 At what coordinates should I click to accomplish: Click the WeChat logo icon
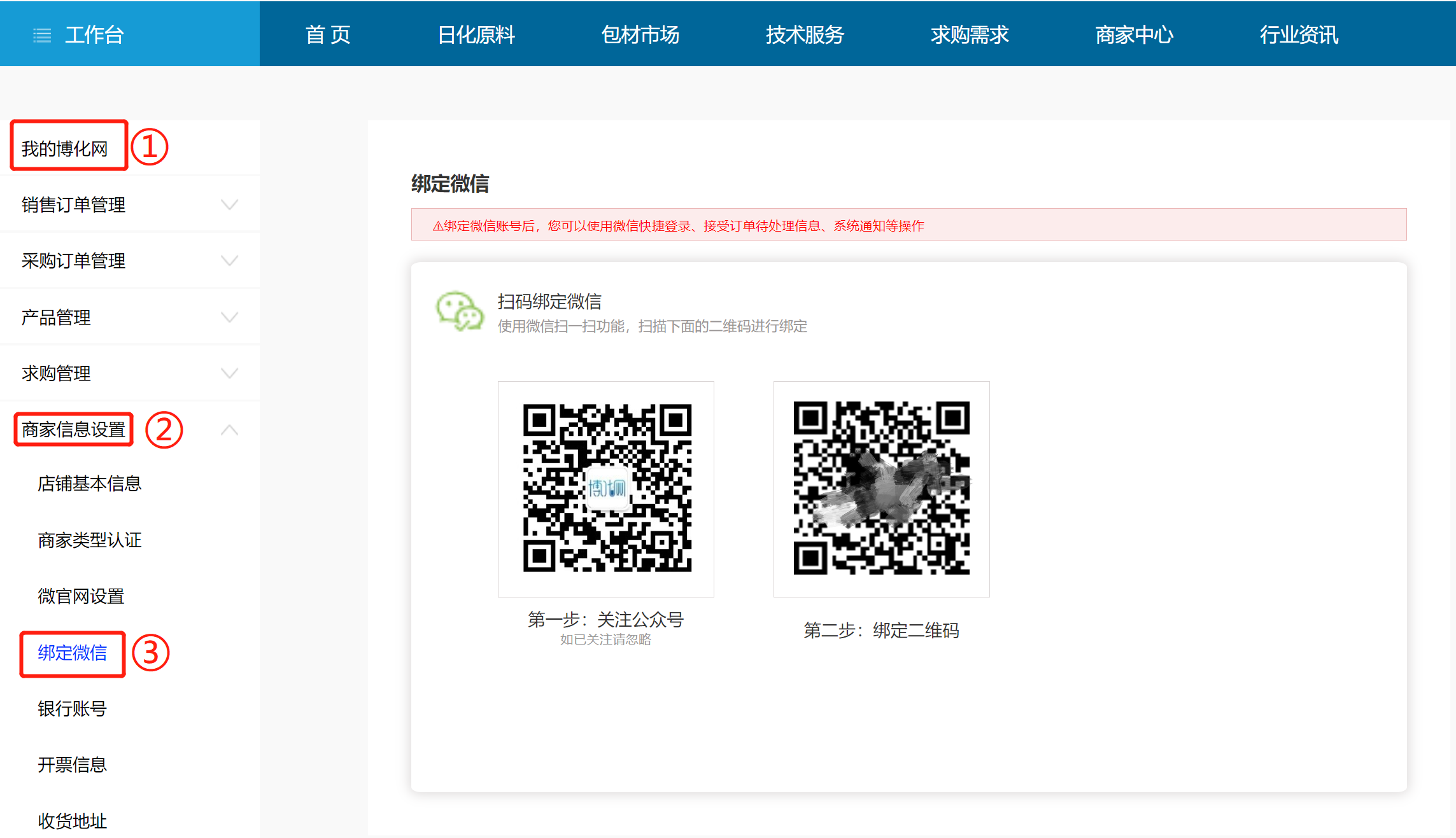point(459,311)
